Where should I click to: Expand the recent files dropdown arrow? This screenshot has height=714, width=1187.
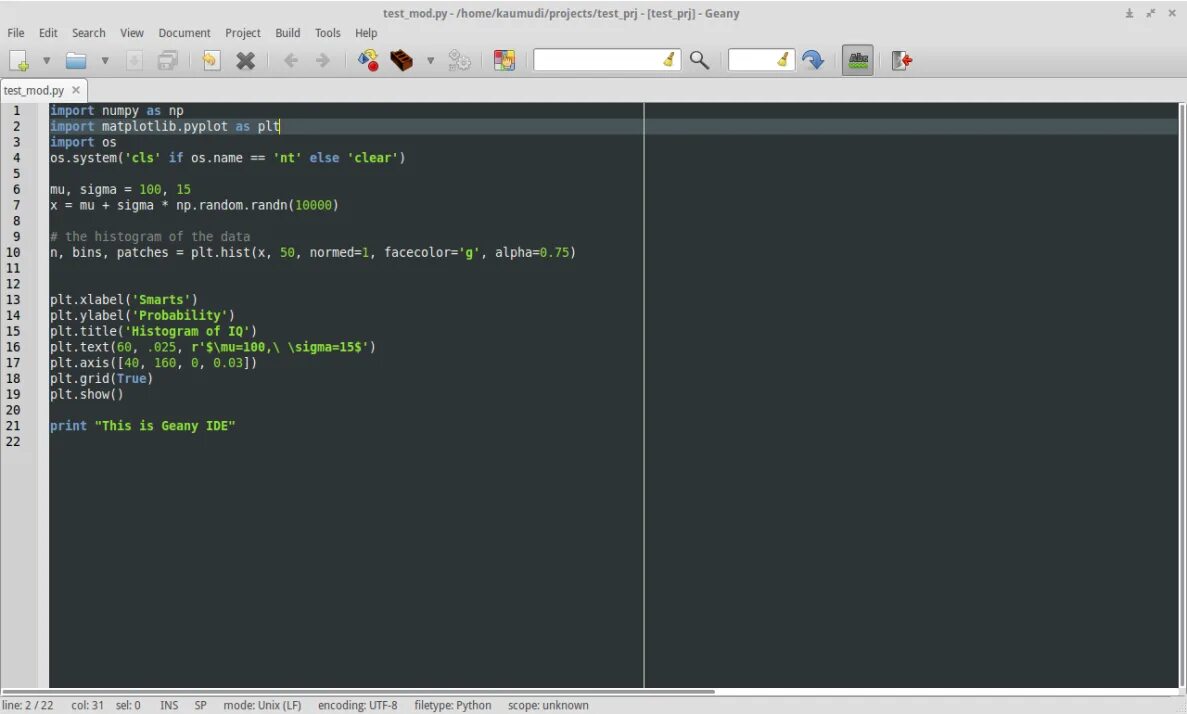tap(105, 61)
